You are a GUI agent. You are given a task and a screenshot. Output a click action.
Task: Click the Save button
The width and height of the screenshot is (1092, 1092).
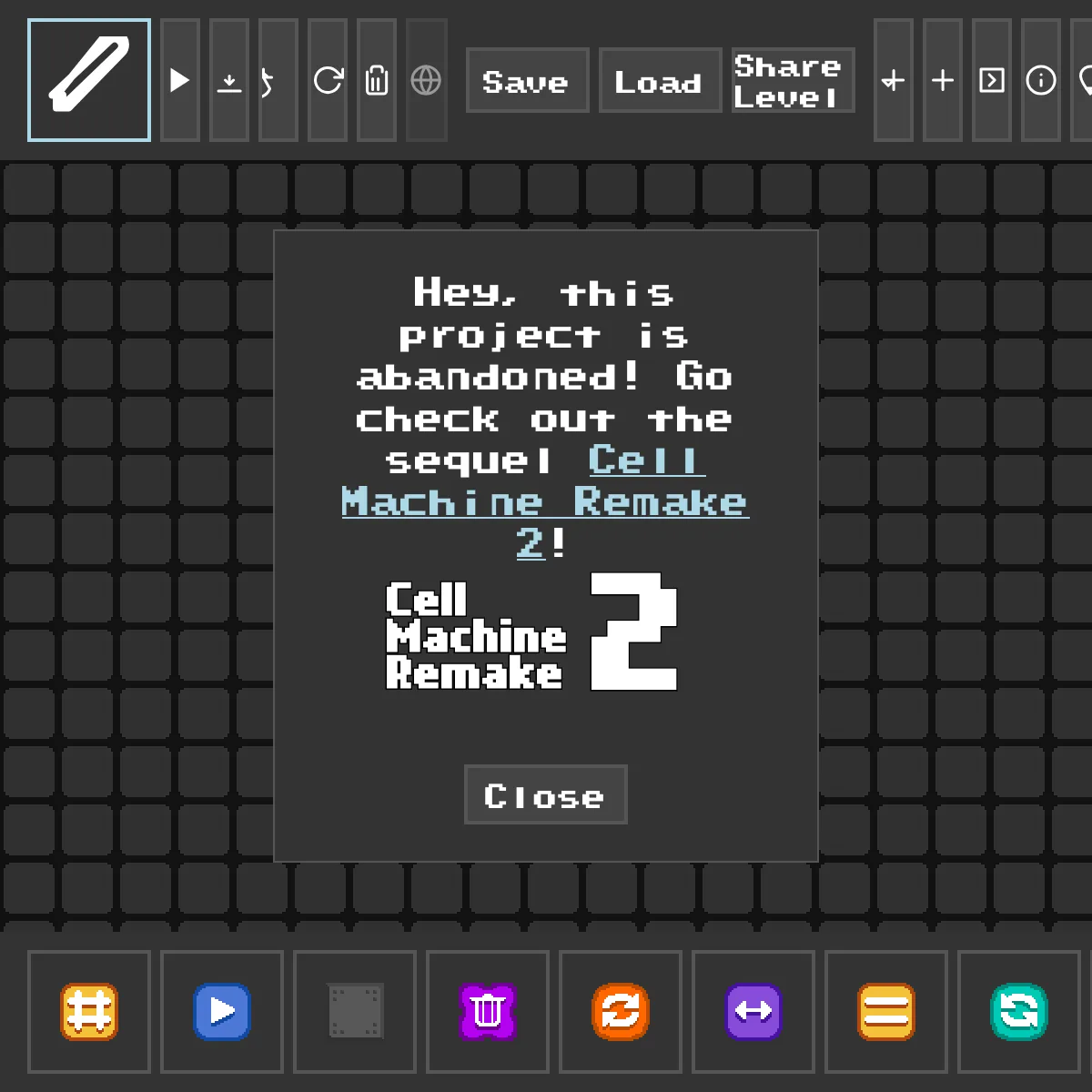pos(527,80)
